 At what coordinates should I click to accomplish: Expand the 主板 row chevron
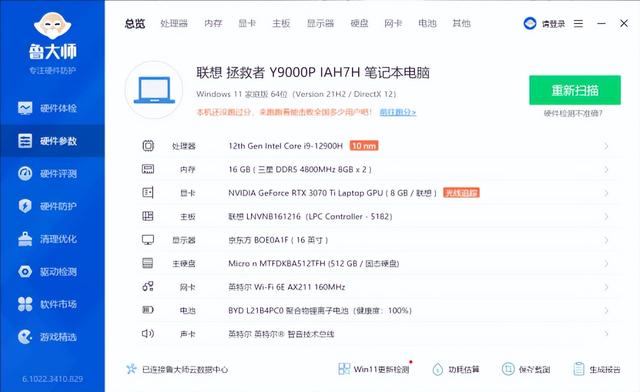tap(606, 216)
